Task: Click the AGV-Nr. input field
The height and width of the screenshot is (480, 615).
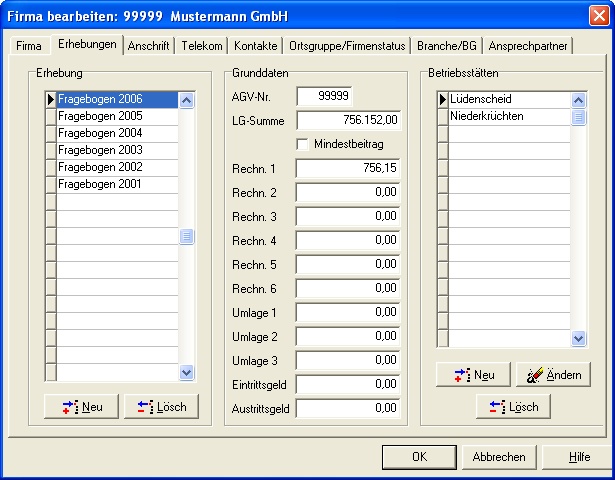Action: coord(324,96)
